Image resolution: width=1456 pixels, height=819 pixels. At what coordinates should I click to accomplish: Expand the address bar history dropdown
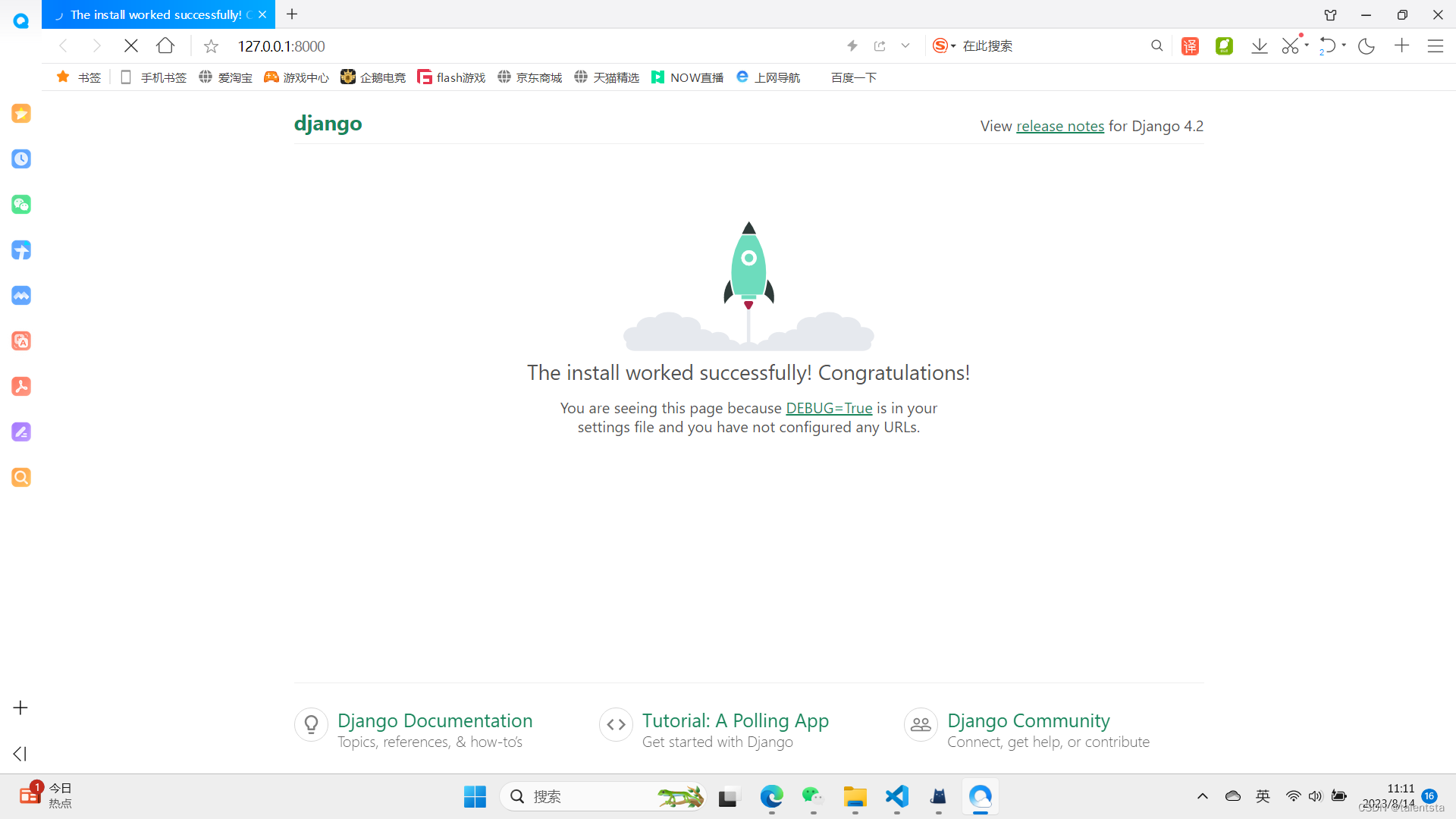905,46
